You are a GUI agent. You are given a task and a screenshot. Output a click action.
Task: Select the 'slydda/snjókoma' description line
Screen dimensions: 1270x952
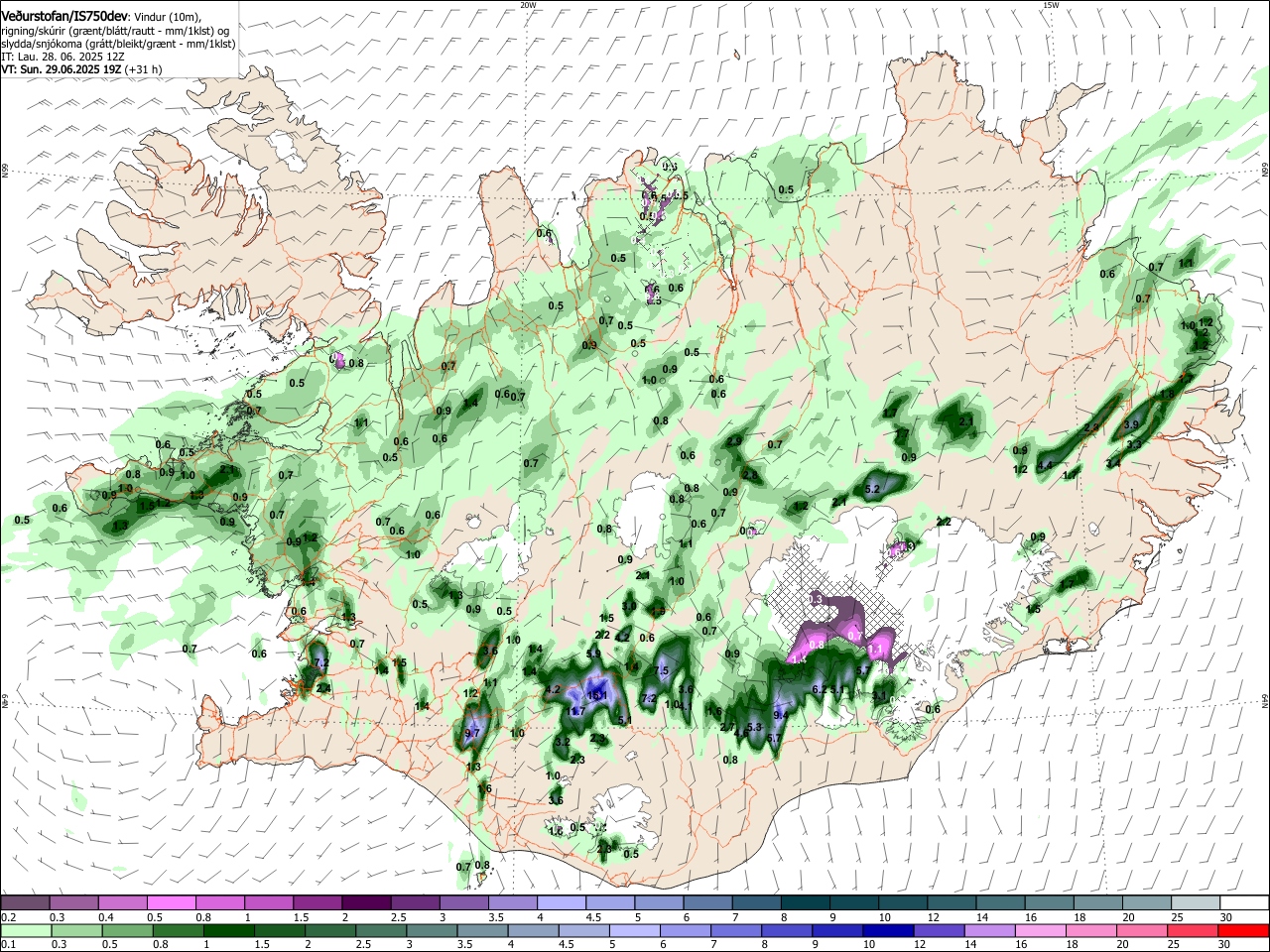[118, 44]
